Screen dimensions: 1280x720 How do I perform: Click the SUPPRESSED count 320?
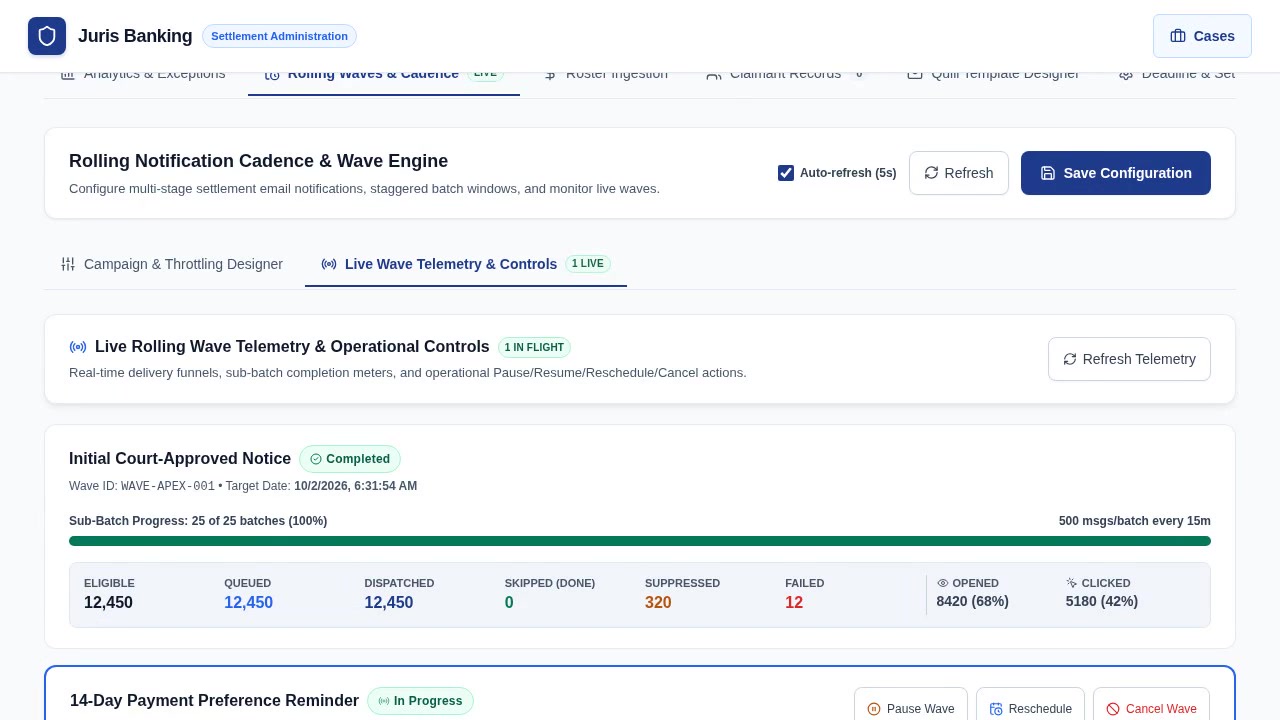coord(658,602)
